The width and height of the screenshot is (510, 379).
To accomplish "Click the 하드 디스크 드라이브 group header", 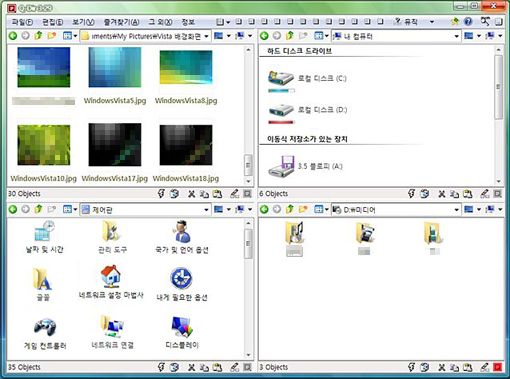I will click(299, 51).
